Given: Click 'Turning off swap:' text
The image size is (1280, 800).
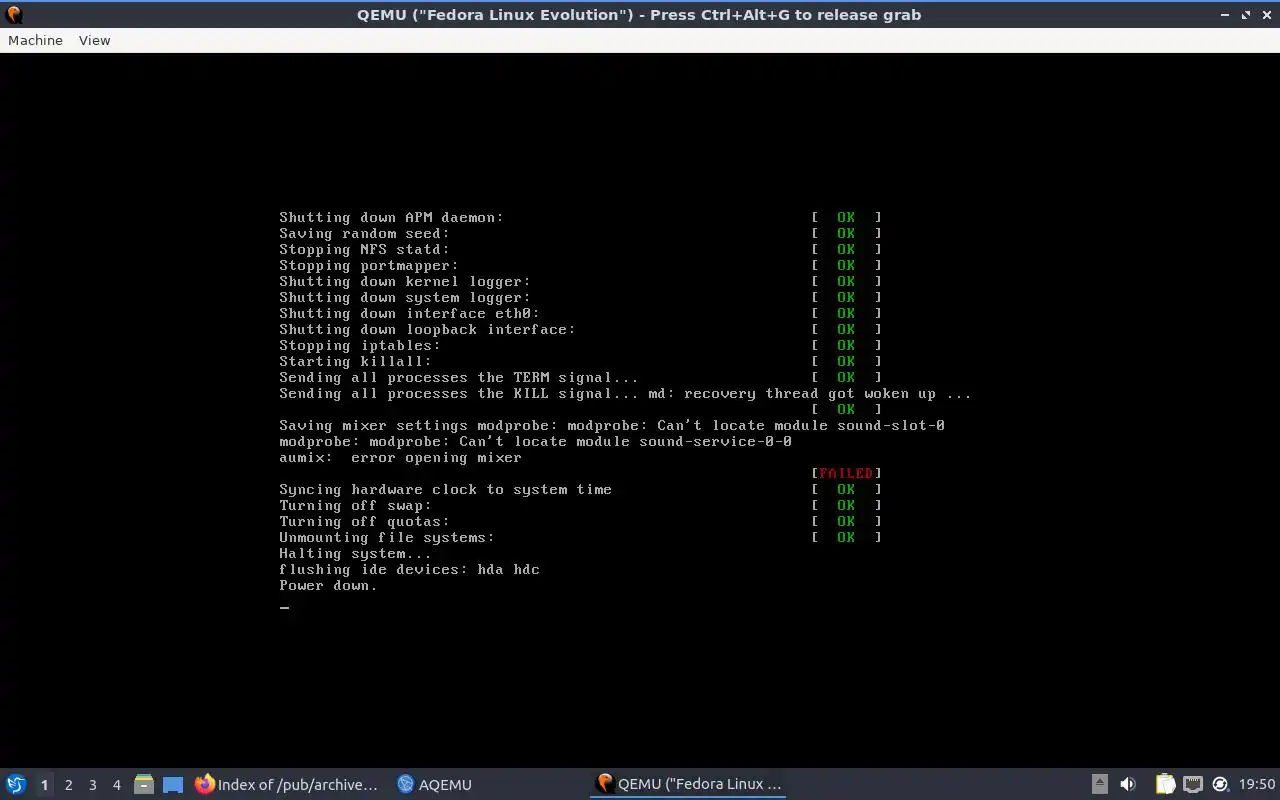Looking at the screenshot, I should (x=355, y=505).
